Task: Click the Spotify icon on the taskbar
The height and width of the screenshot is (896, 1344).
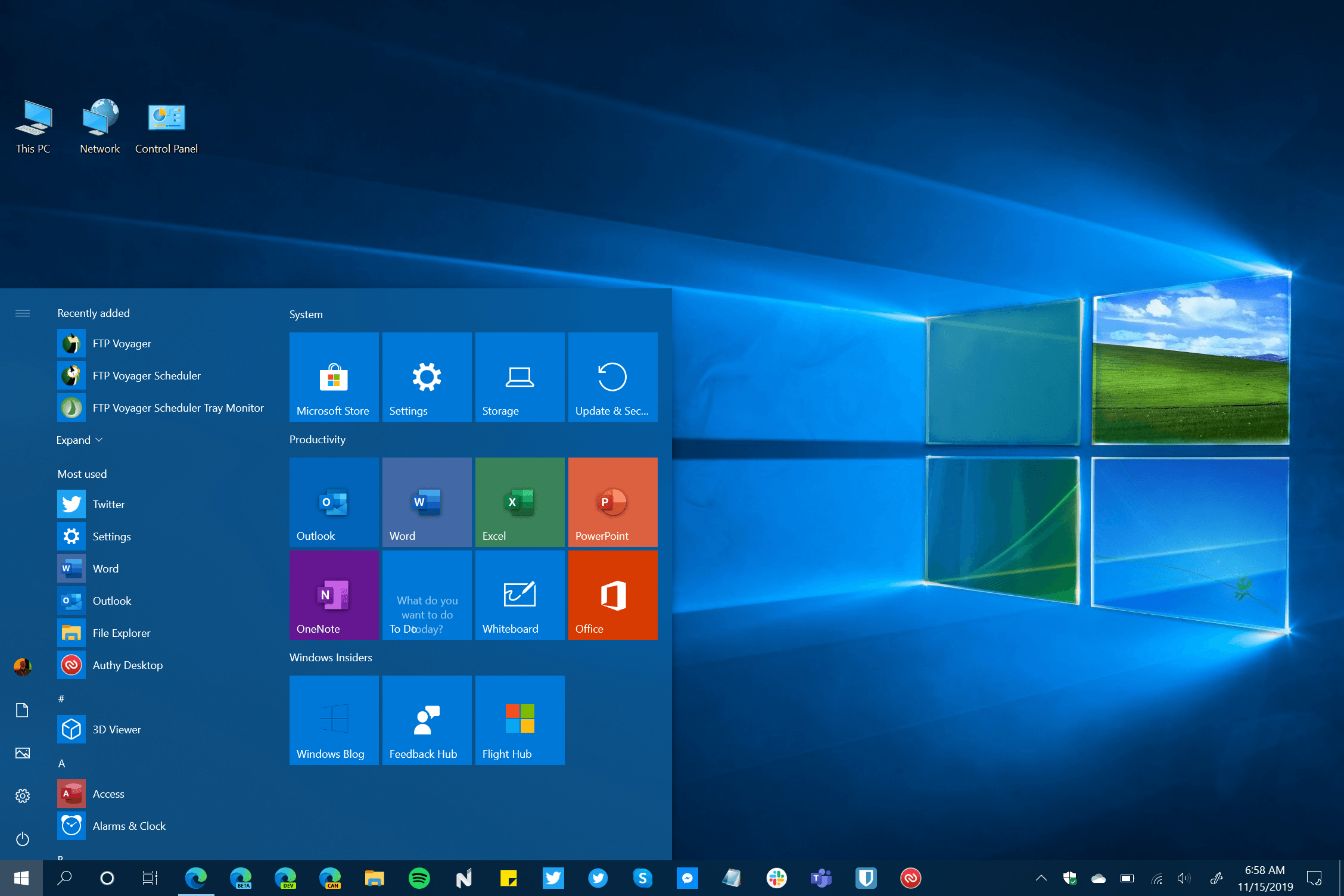Action: (419, 878)
